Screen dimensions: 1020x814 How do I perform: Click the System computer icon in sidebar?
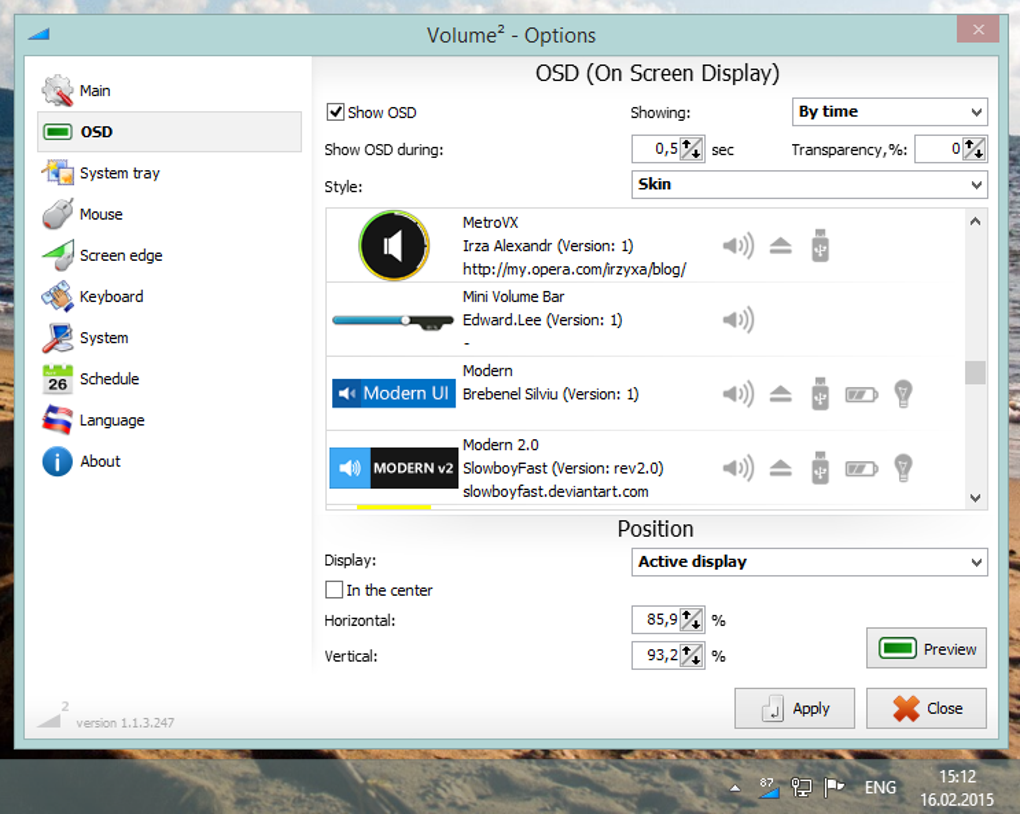coord(58,338)
